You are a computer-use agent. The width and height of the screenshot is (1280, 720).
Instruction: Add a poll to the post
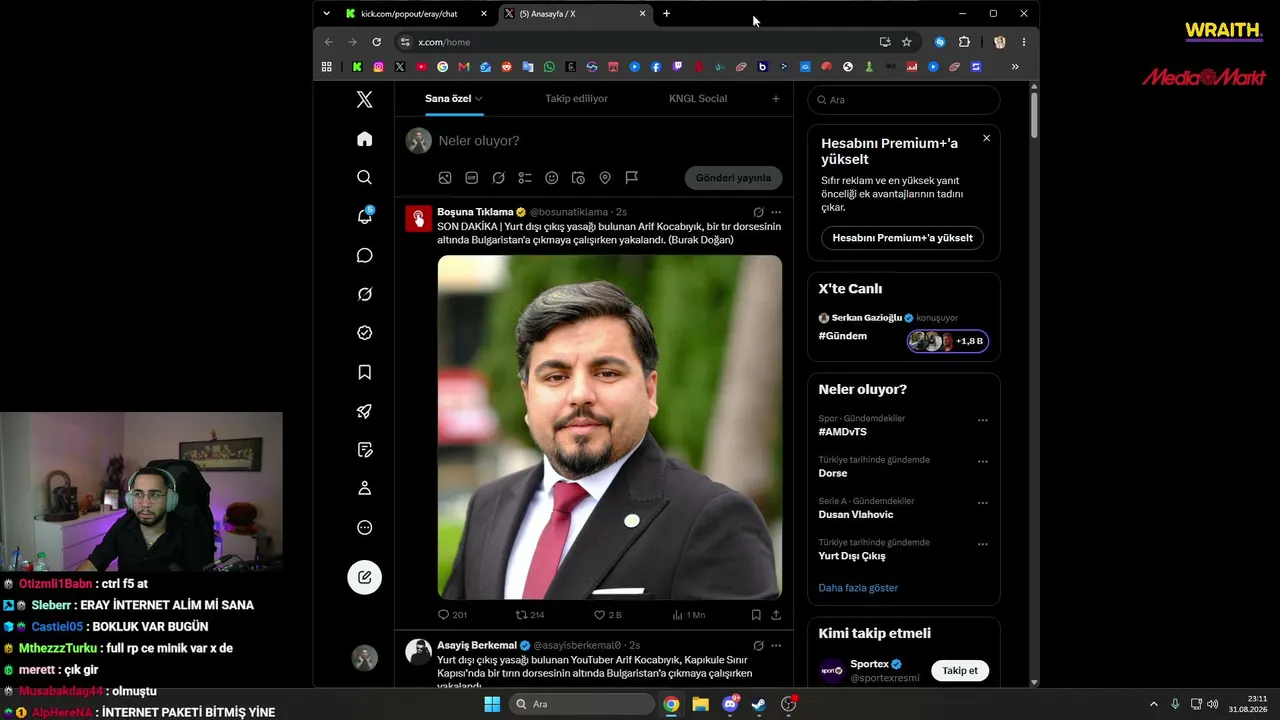click(525, 178)
